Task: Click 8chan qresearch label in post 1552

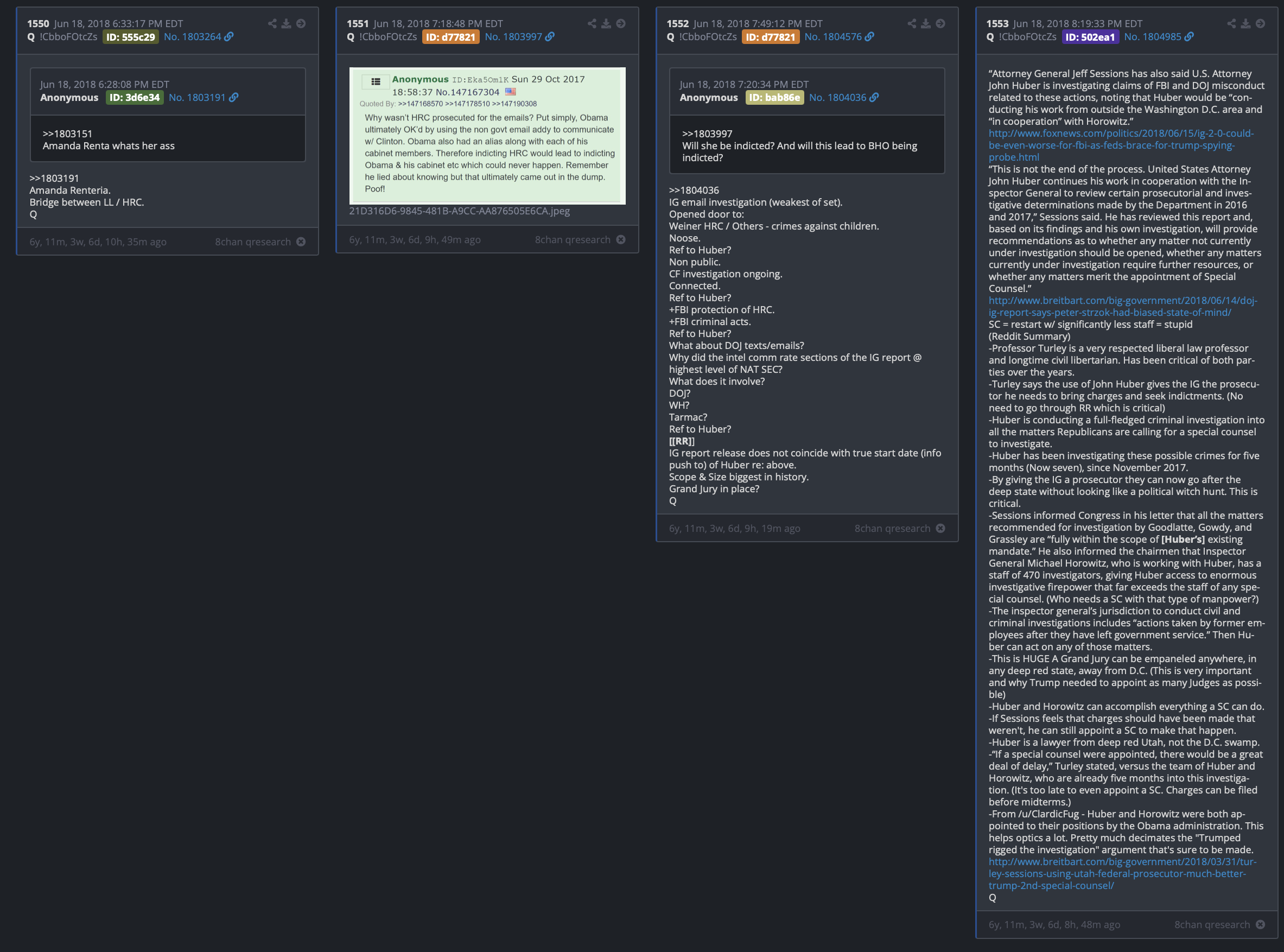Action: coord(892,528)
